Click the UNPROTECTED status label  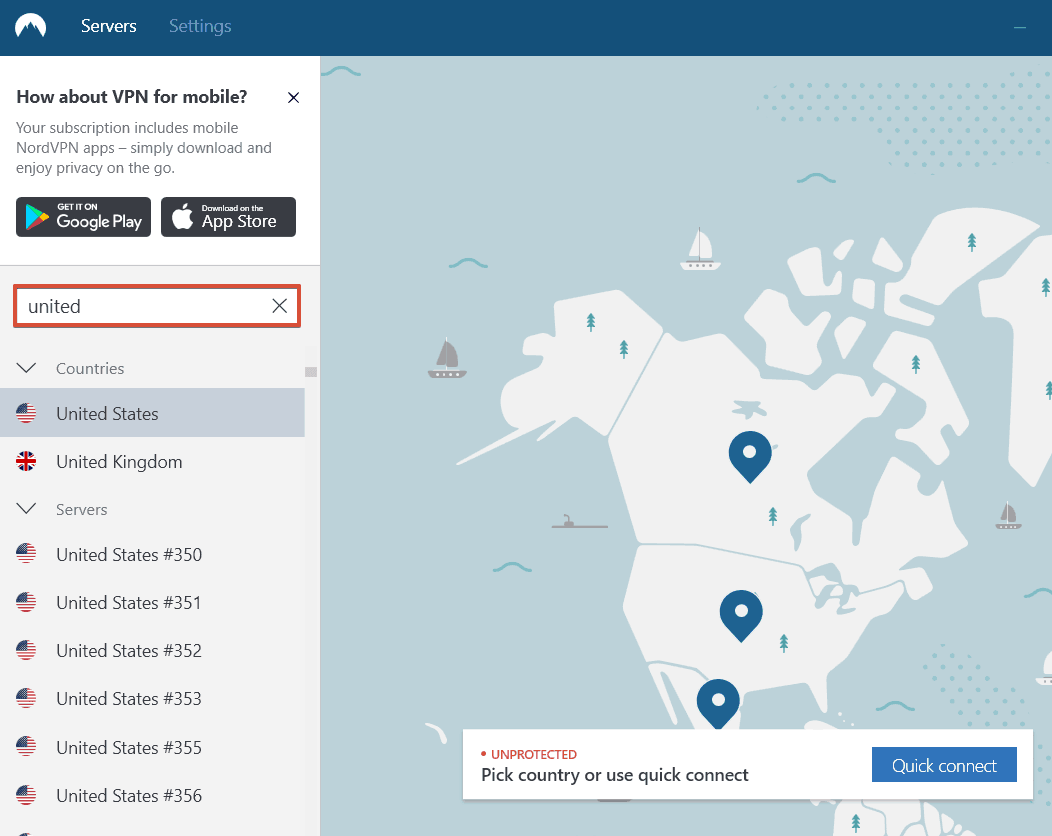(533, 754)
